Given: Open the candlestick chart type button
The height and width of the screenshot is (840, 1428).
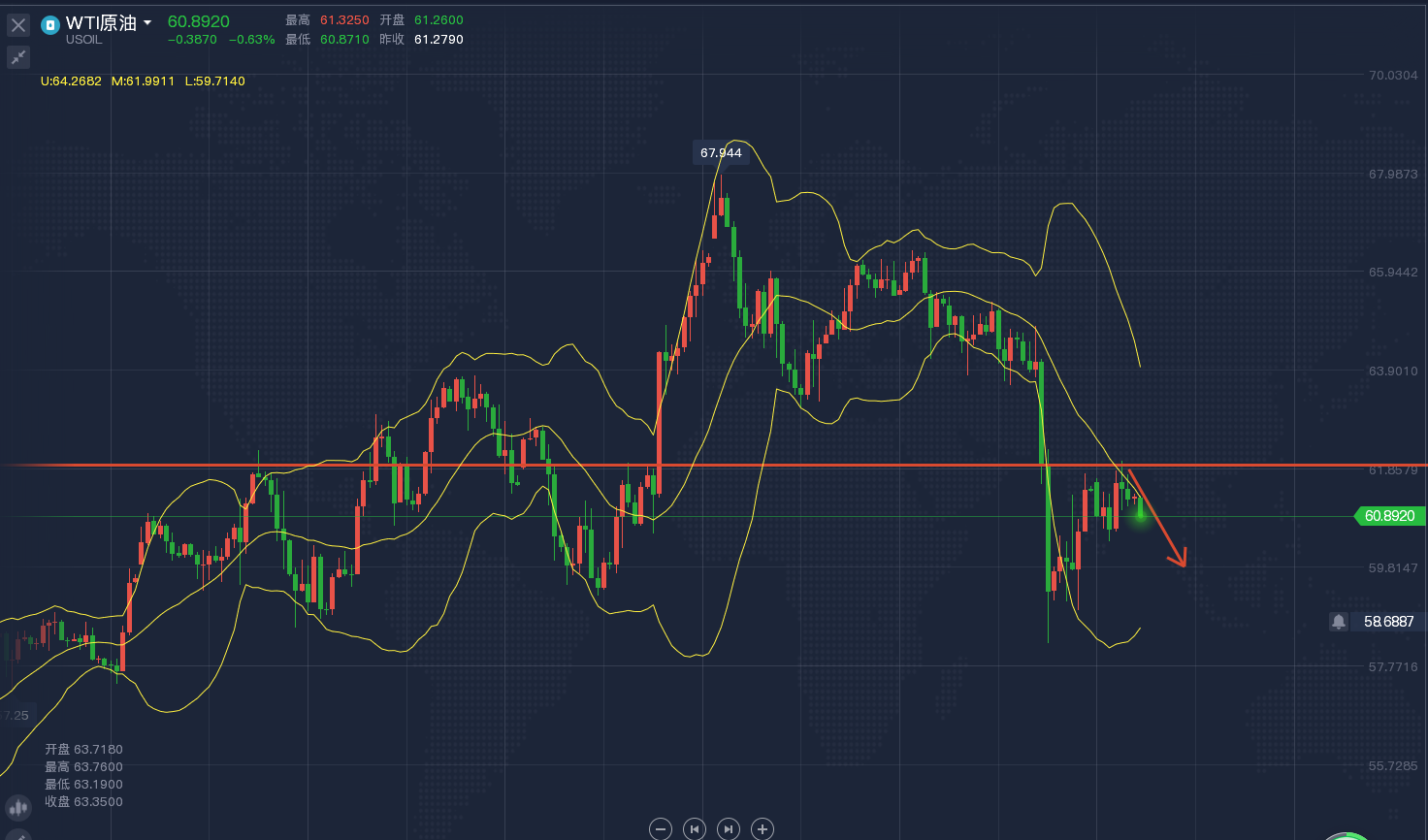Looking at the screenshot, I should tap(18, 807).
